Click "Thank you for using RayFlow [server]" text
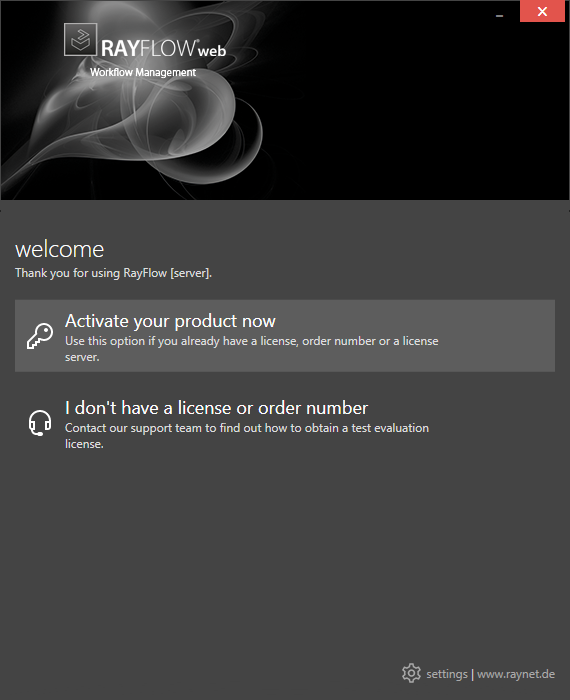This screenshot has width=570, height=700. coord(113,273)
